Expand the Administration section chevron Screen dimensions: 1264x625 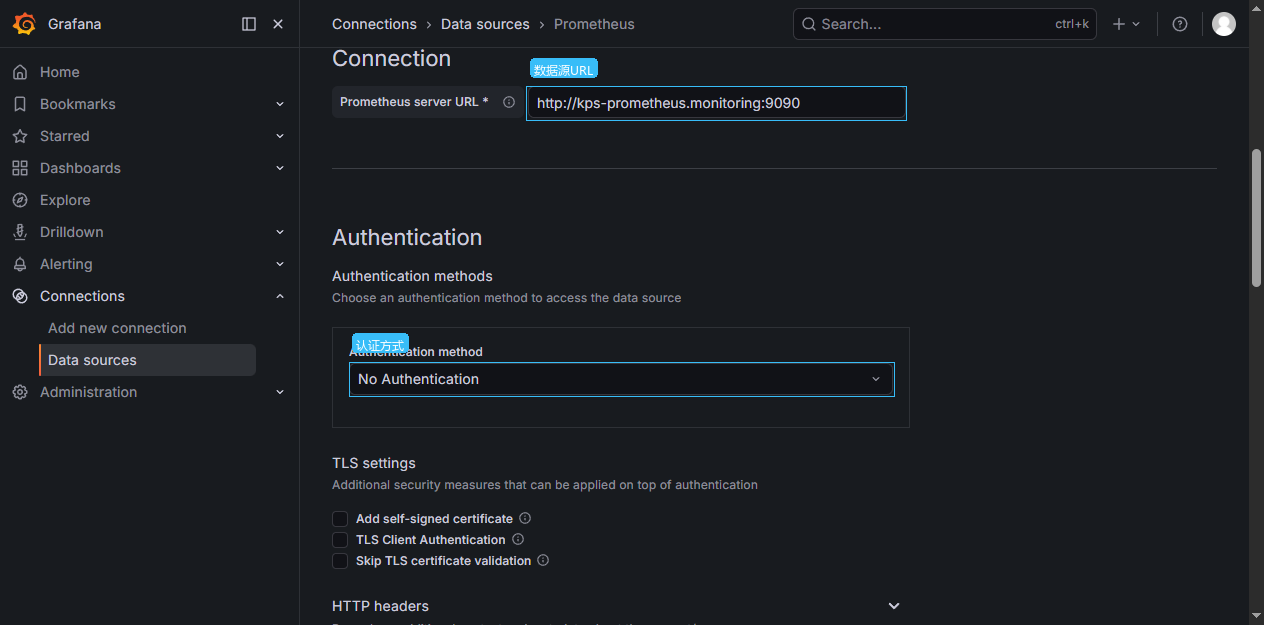(x=280, y=392)
